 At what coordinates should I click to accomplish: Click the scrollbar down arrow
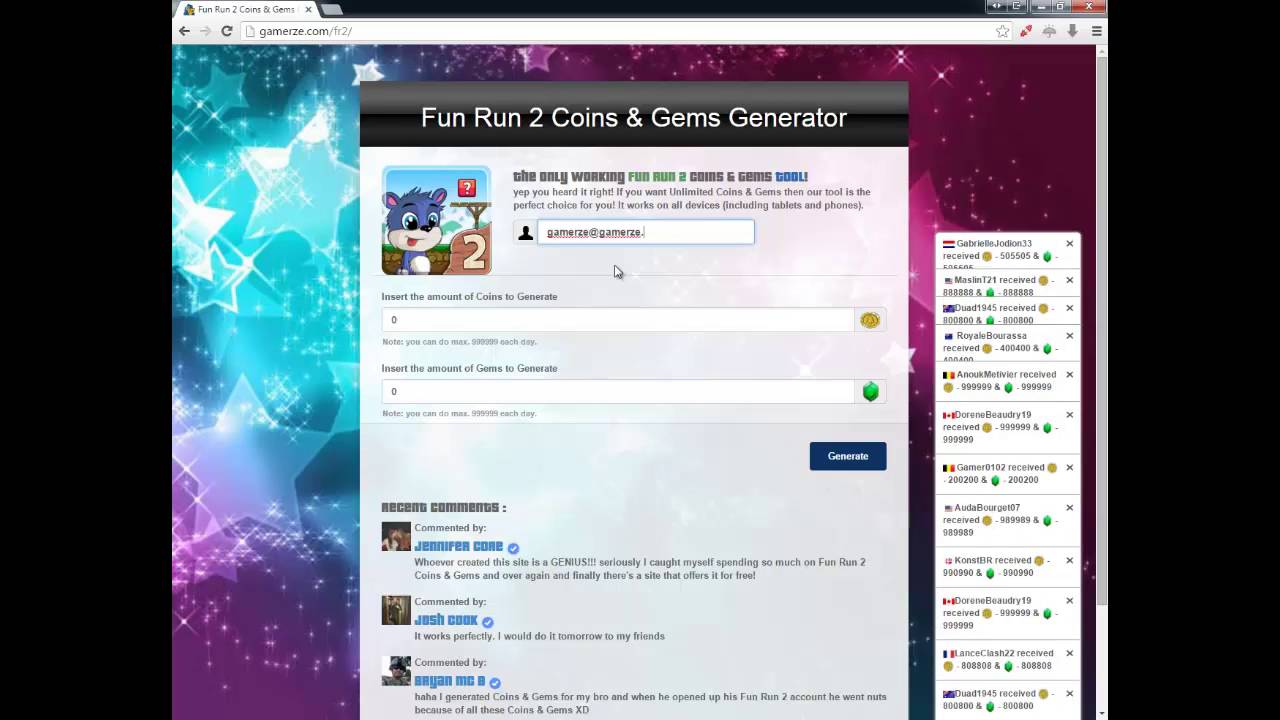1102,713
